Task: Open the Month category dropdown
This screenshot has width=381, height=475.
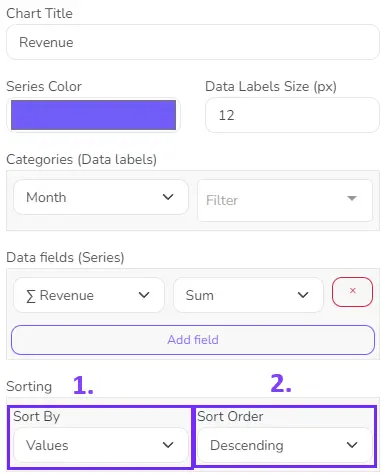Action: 101,197
